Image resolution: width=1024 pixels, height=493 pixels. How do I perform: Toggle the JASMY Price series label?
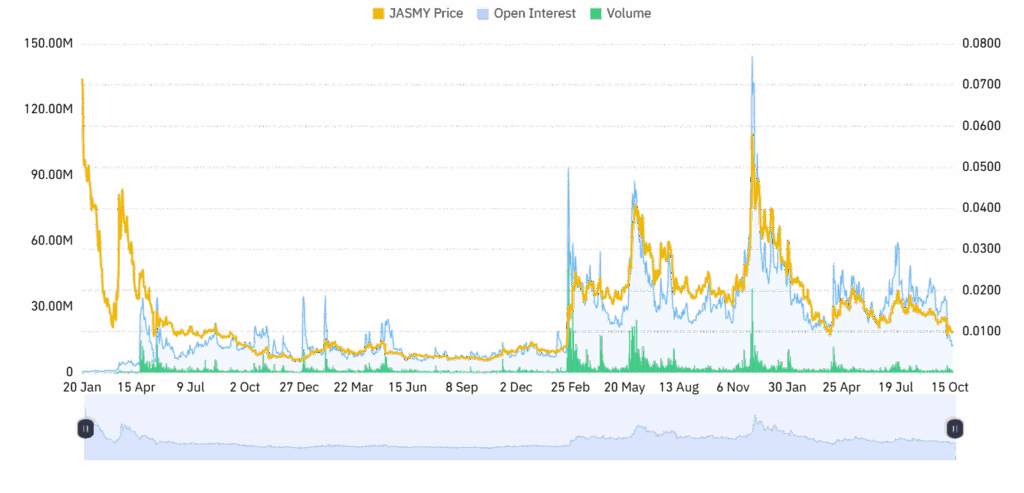coord(425,14)
